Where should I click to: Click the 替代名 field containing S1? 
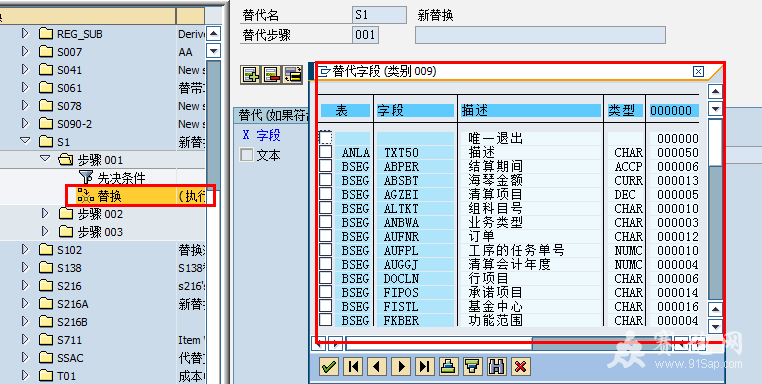pyautogui.click(x=380, y=15)
